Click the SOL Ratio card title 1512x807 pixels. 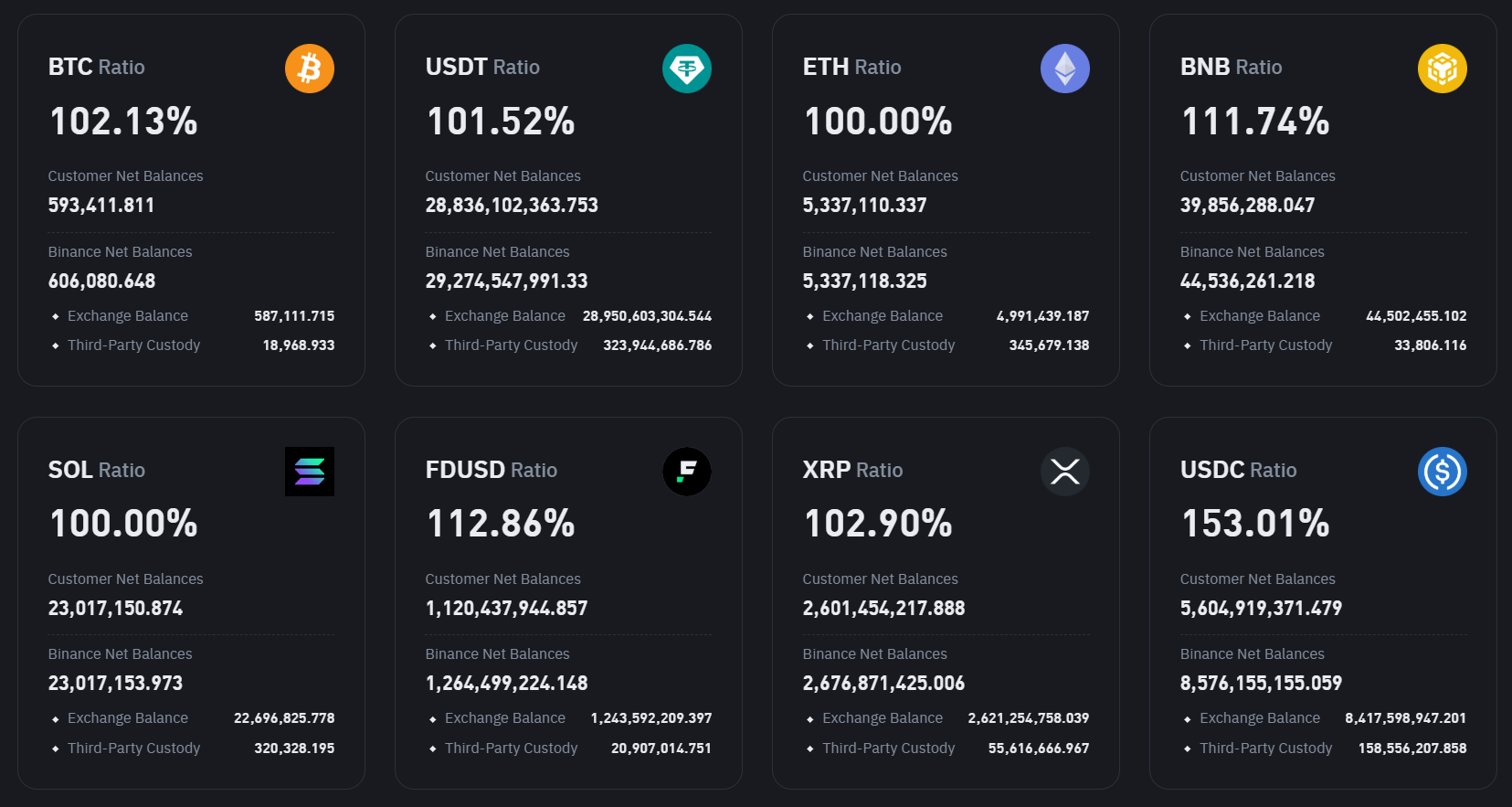click(97, 470)
